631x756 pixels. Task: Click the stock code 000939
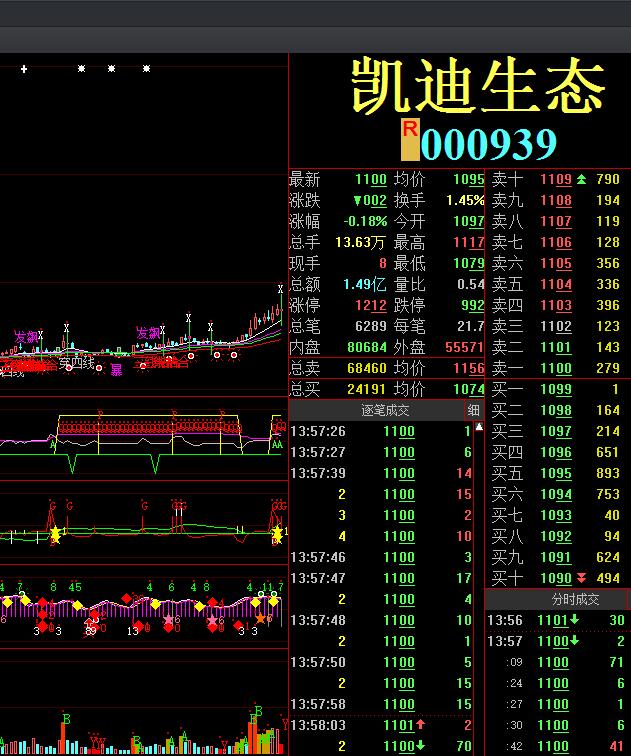pos(489,144)
